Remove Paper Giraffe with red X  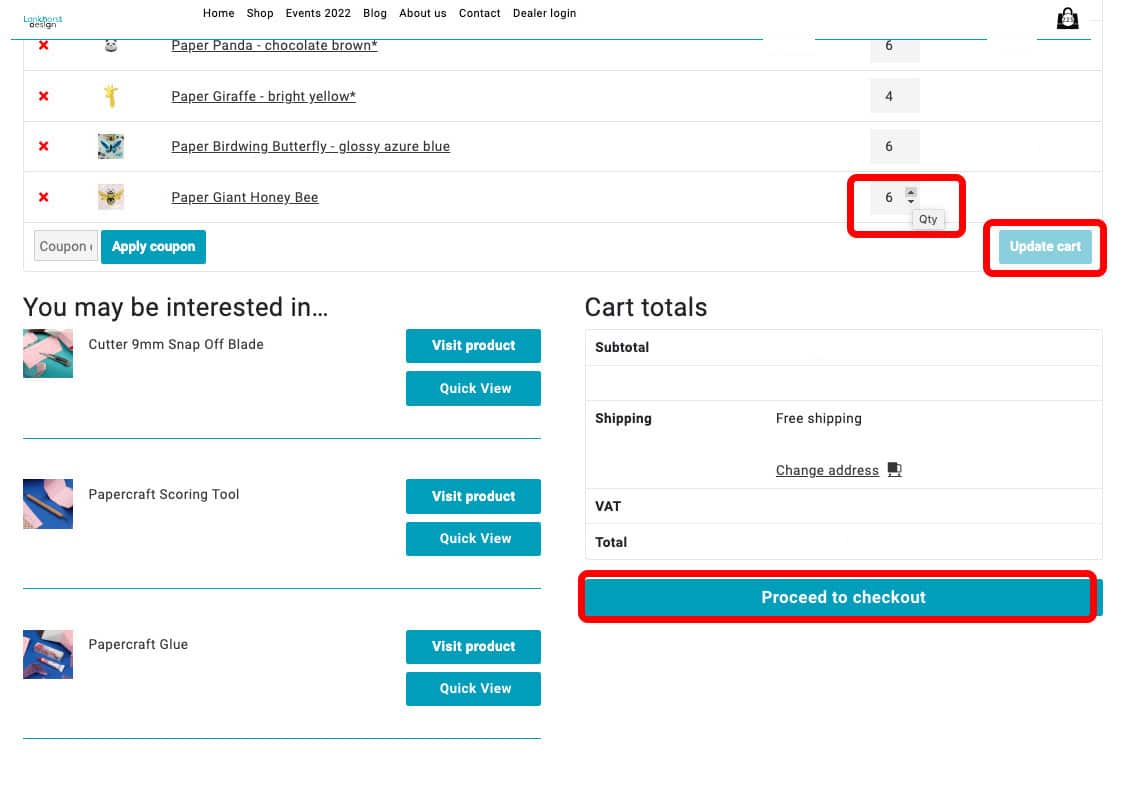point(43,96)
